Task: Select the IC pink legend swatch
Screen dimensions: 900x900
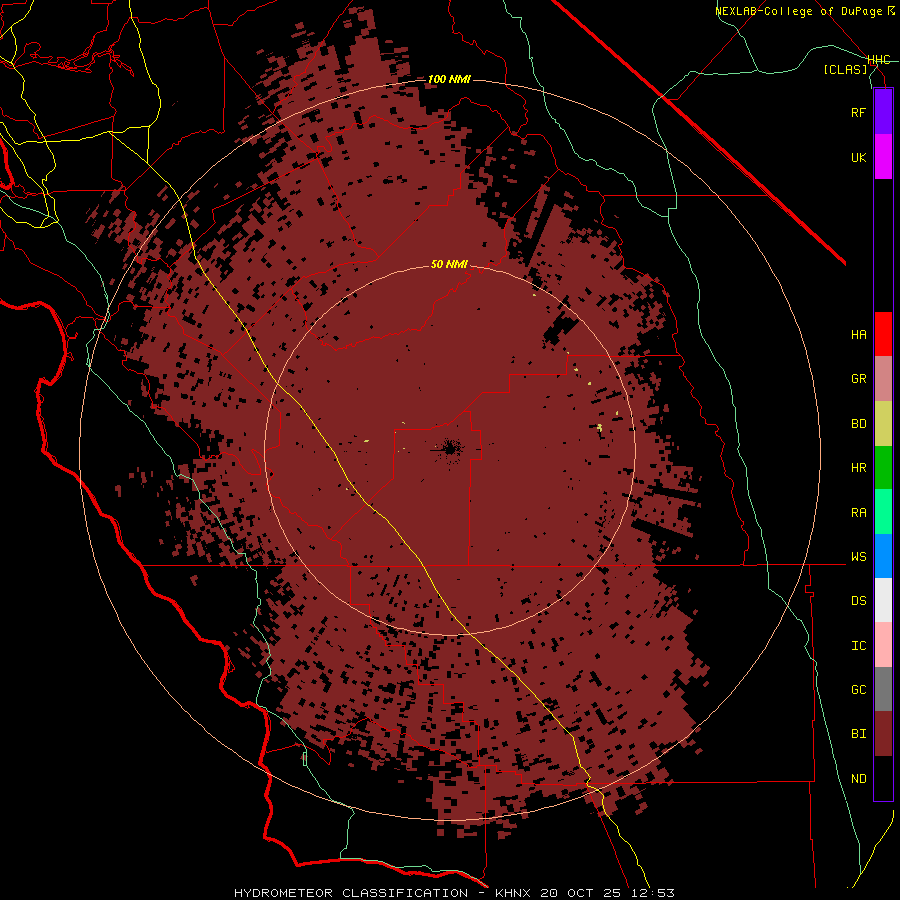Action: [x=883, y=645]
